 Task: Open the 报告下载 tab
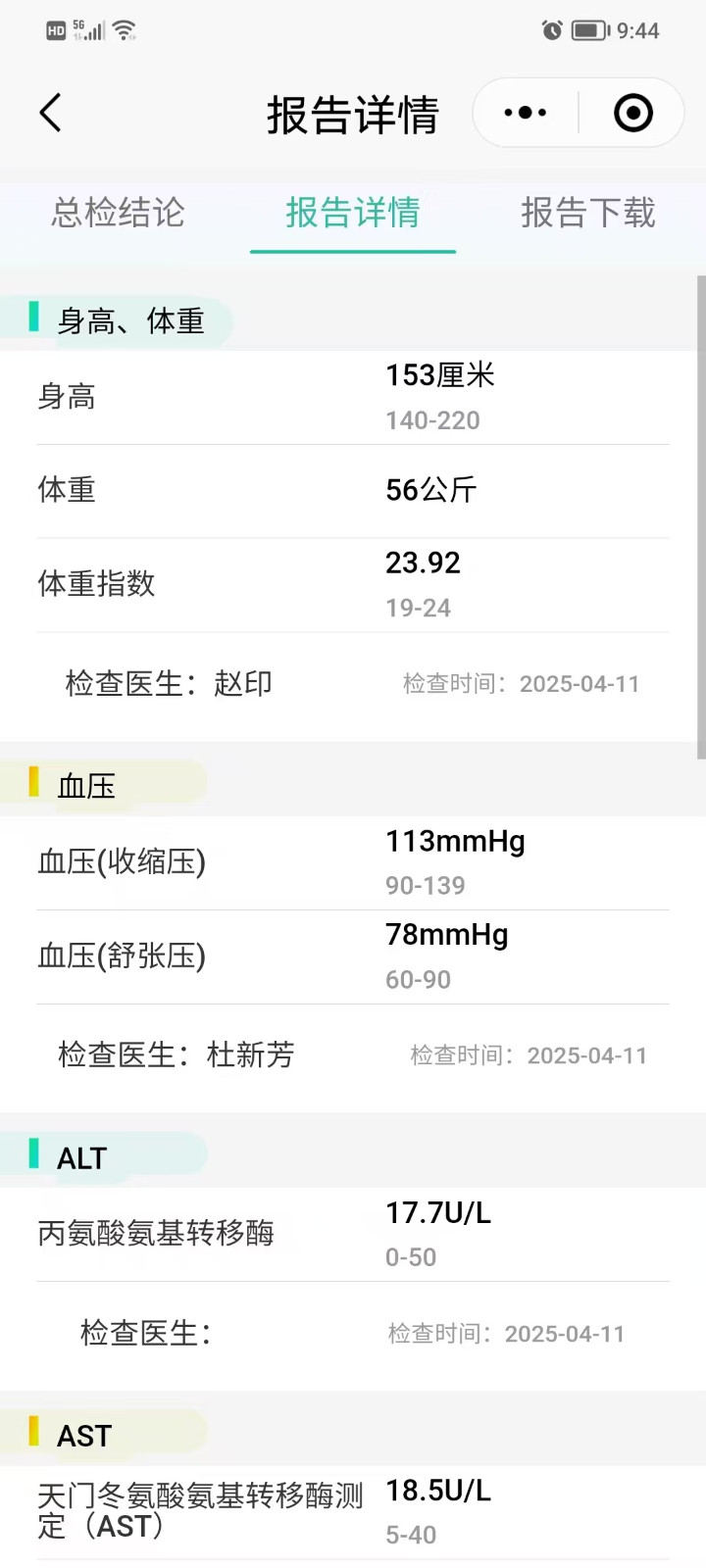pos(587,213)
